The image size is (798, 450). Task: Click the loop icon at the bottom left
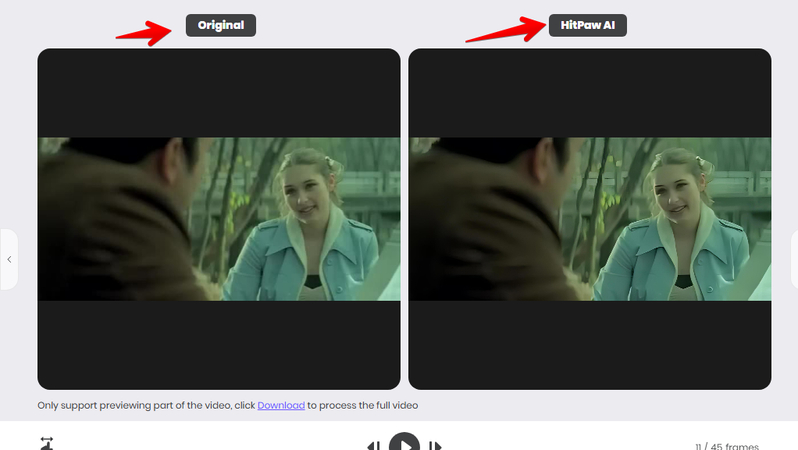coord(46,443)
